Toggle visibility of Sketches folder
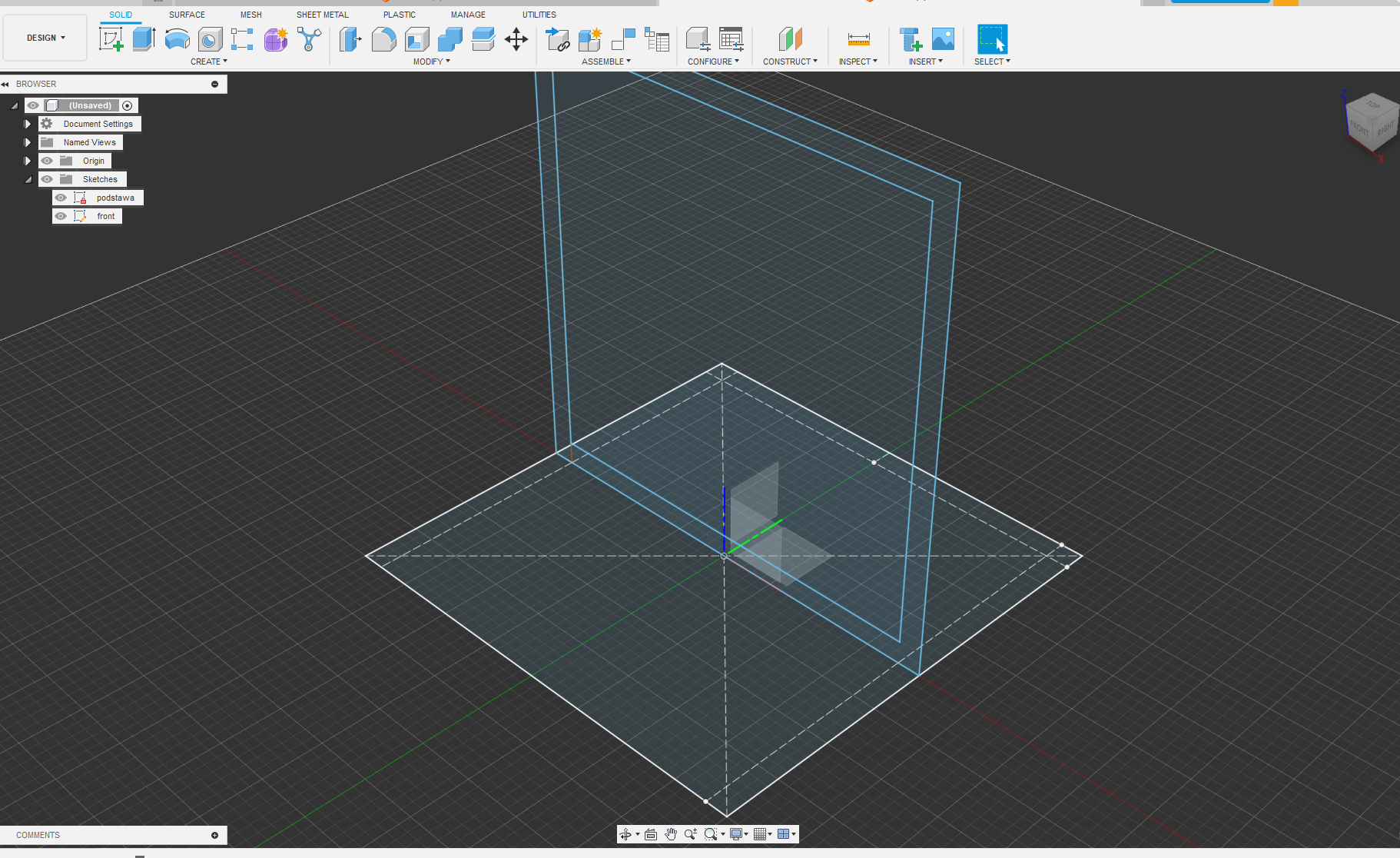1400x858 pixels. (x=47, y=179)
